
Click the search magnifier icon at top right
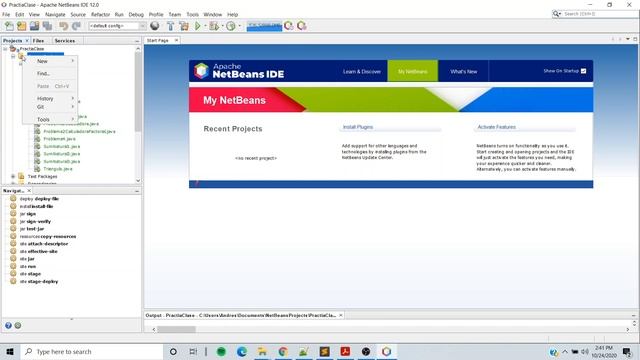tap(556, 14)
